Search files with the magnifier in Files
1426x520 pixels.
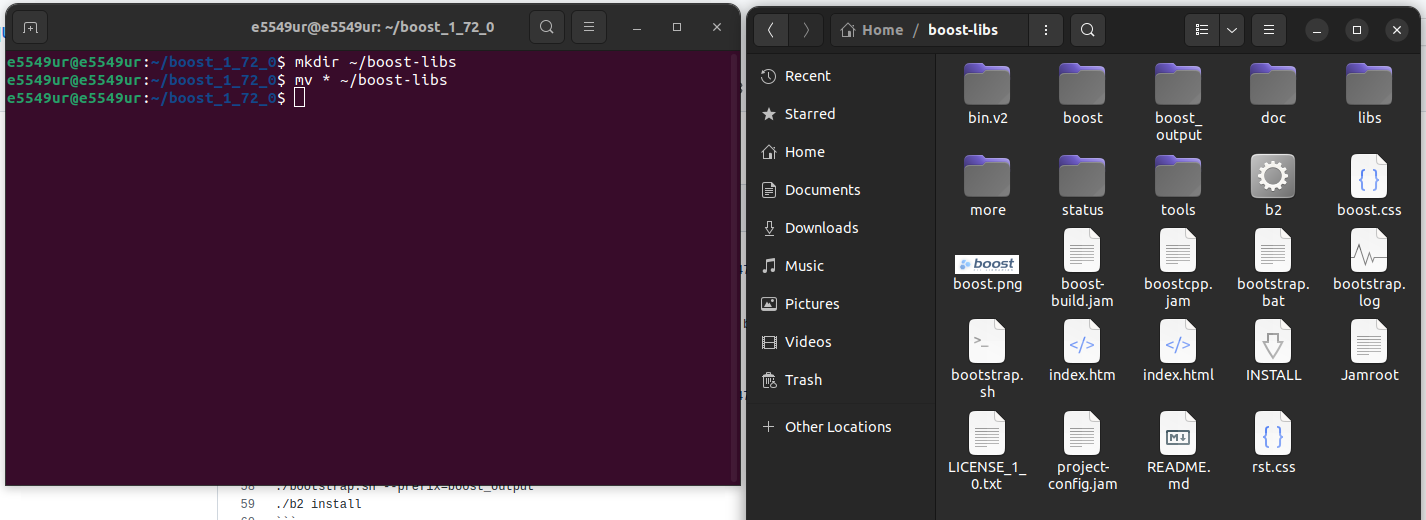[x=1088, y=30]
